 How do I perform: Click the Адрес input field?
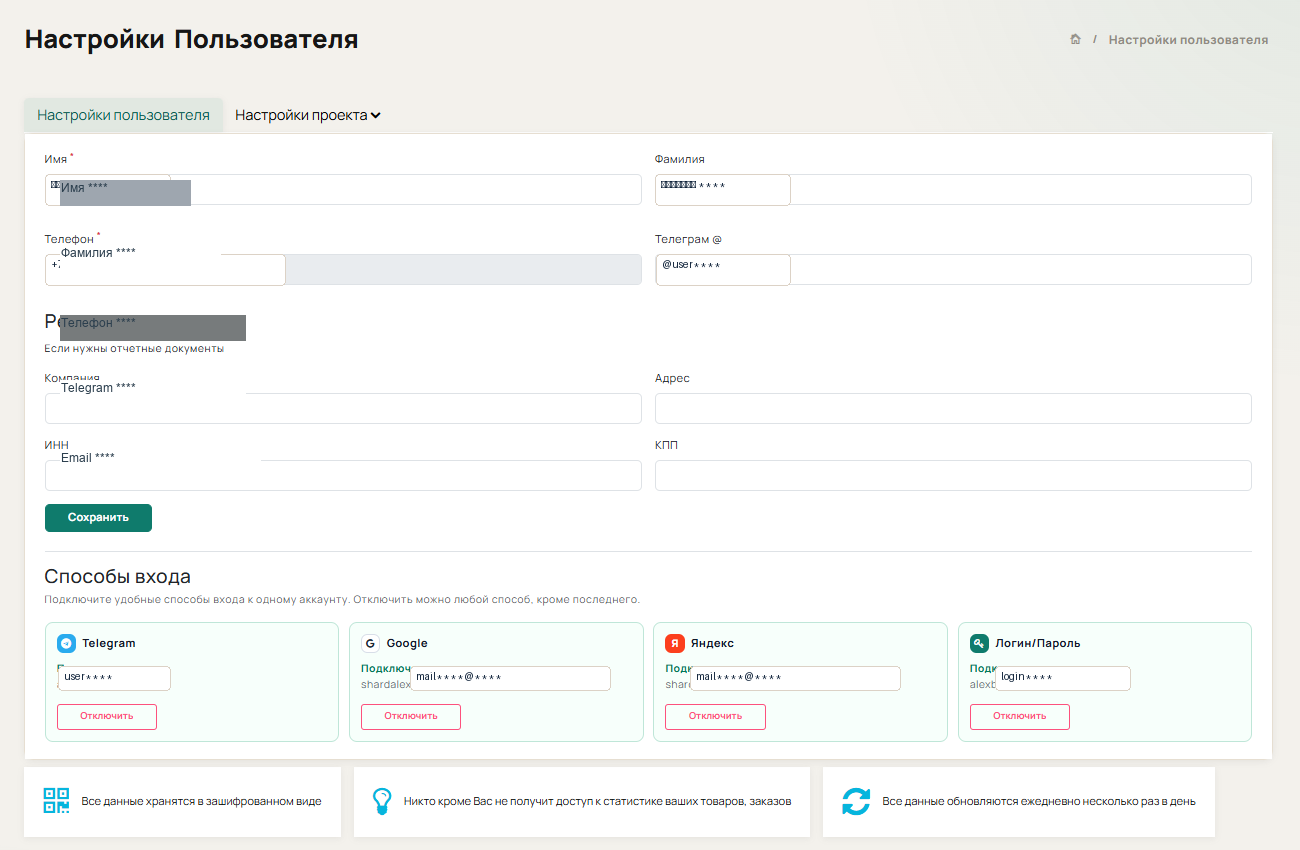point(953,408)
